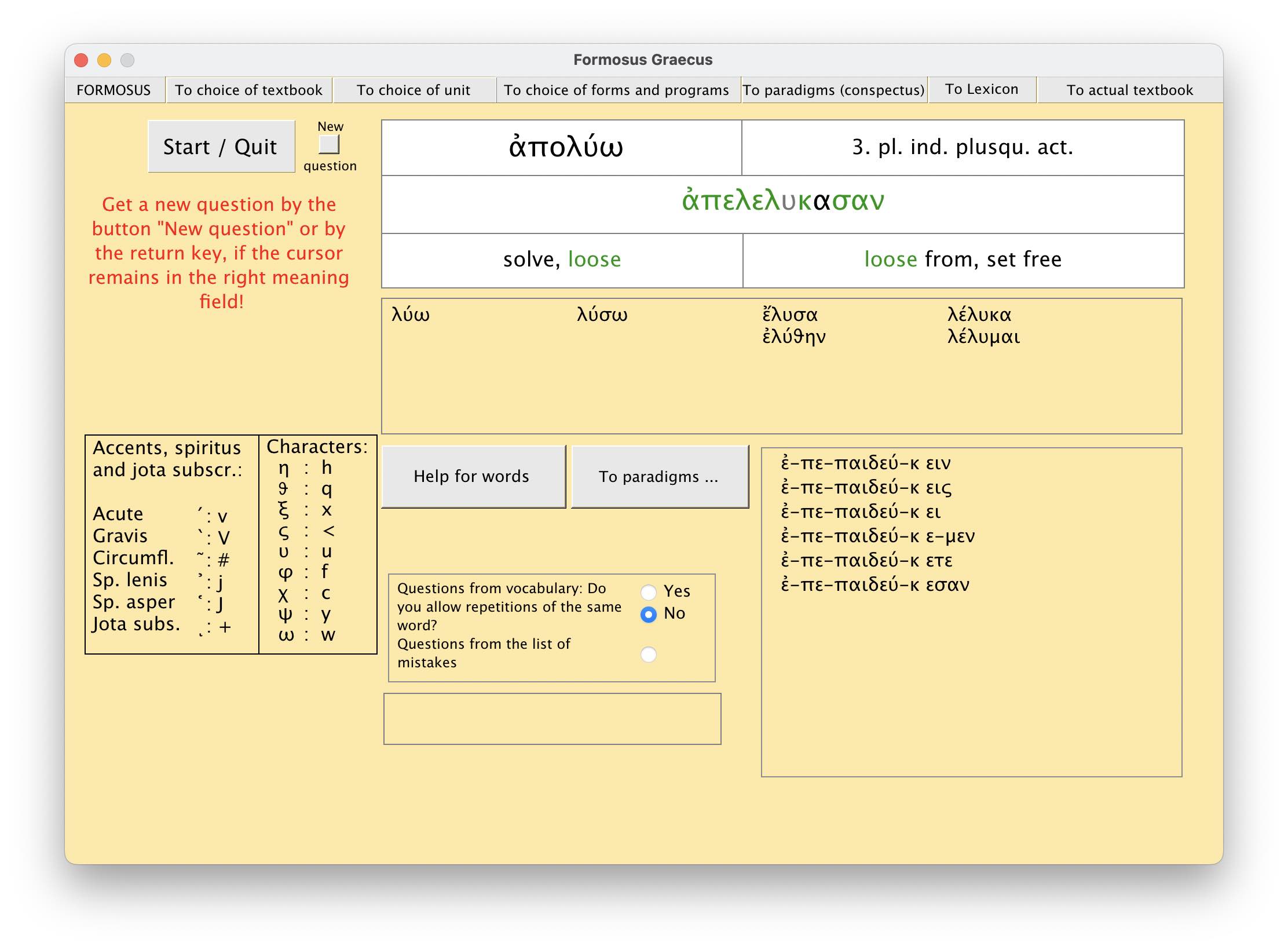The image size is (1288, 950).
Task: Open To paradigms (conspectus) menu item
Action: [833, 90]
